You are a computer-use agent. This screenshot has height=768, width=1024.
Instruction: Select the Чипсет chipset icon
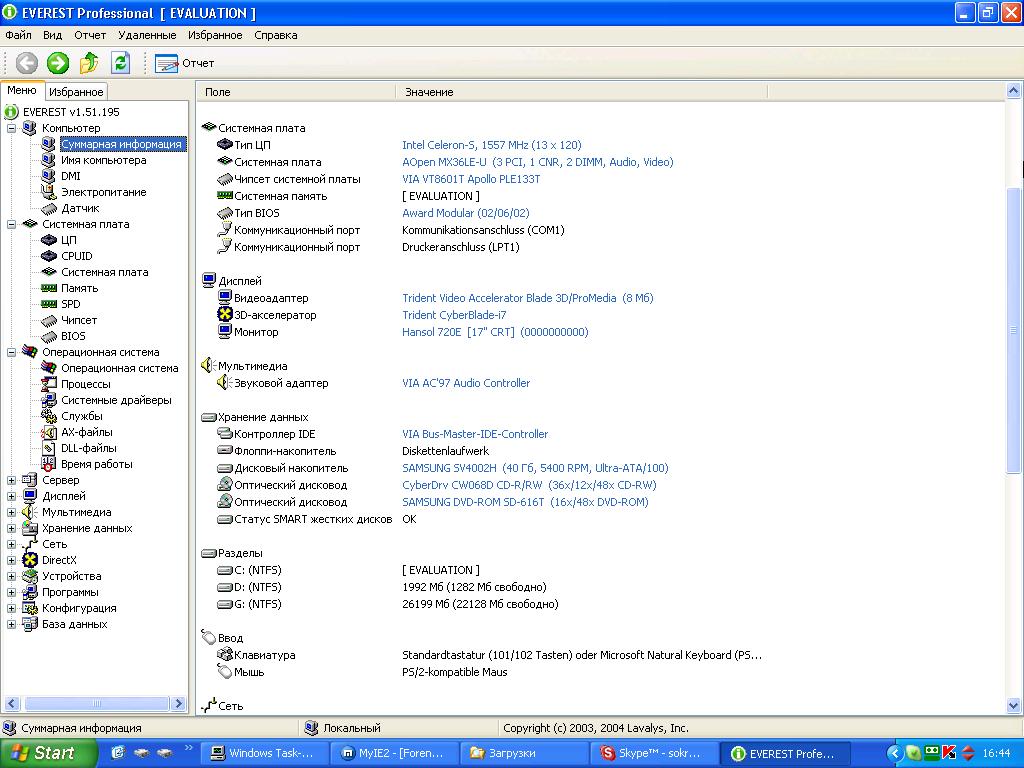point(48,320)
